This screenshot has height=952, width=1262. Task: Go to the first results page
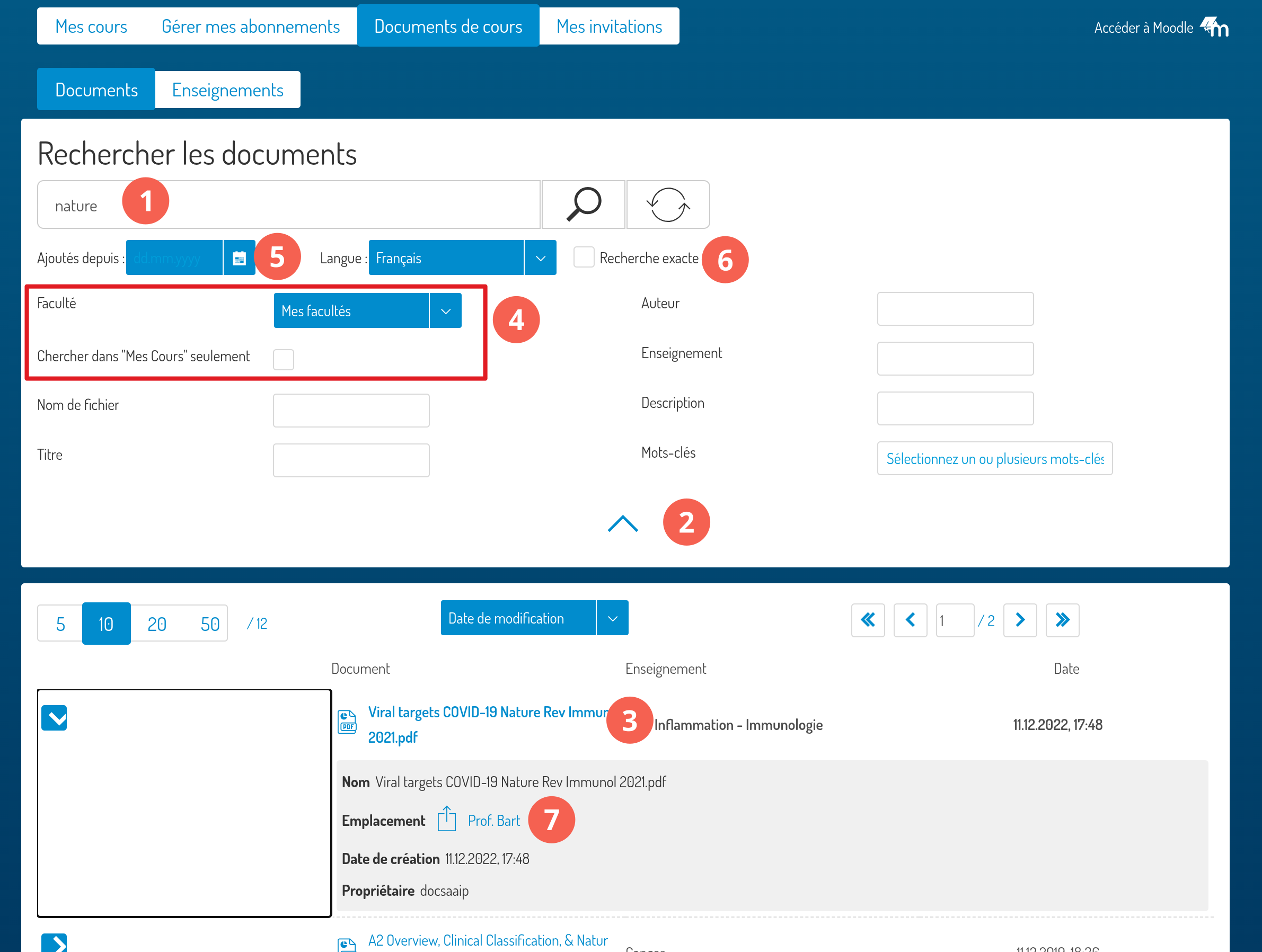click(868, 620)
